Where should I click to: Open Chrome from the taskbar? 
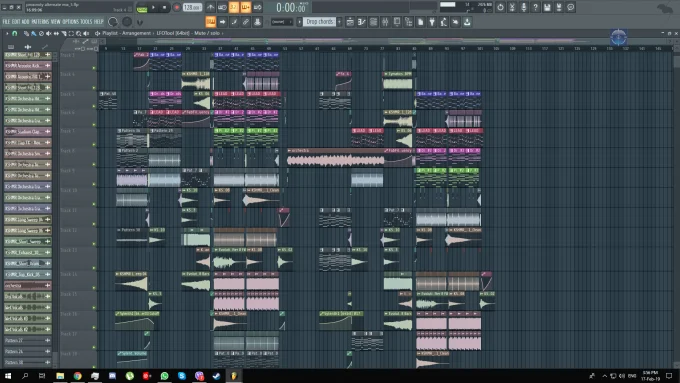pos(77,376)
